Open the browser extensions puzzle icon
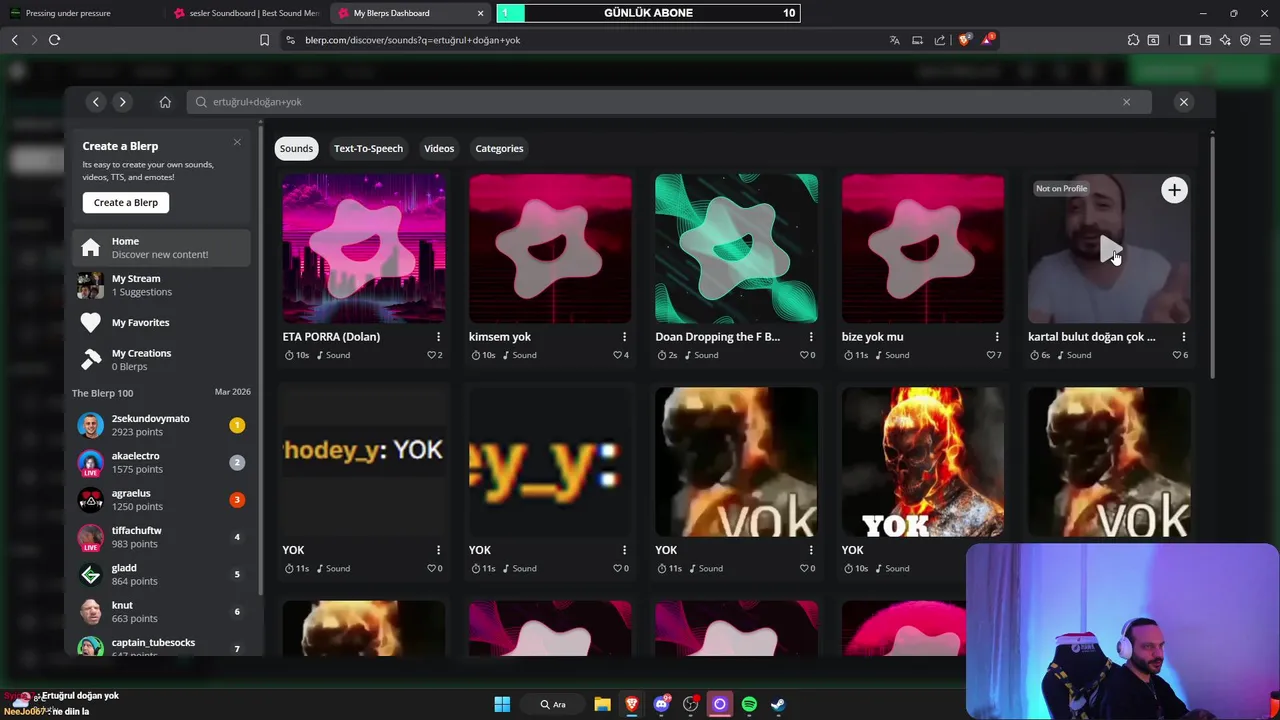The height and width of the screenshot is (720, 1280). 1133,40
